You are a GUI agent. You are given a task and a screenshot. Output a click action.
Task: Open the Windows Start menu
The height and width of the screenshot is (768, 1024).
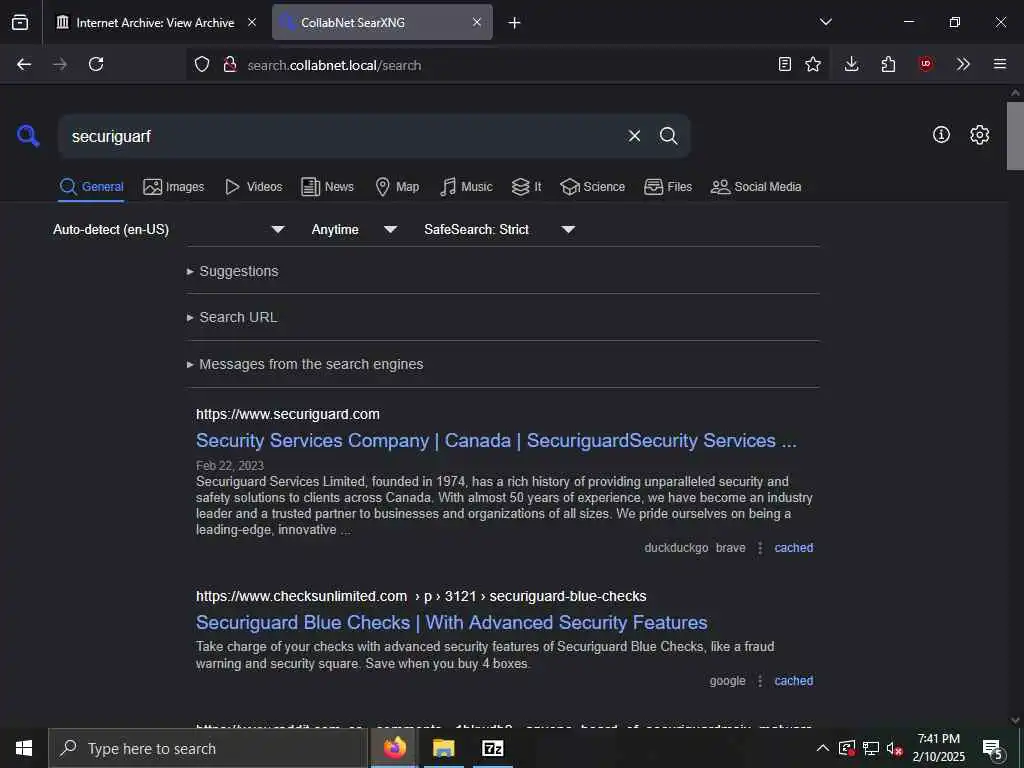24,748
